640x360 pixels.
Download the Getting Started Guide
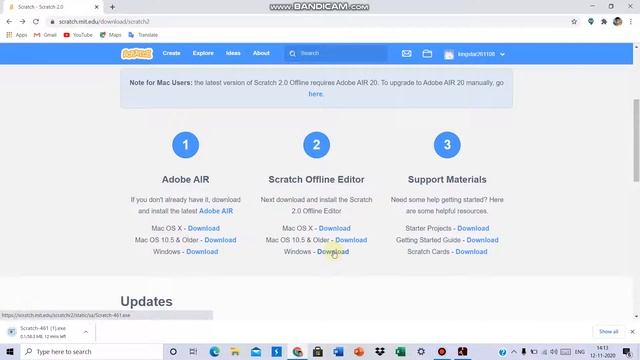(x=482, y=240)
